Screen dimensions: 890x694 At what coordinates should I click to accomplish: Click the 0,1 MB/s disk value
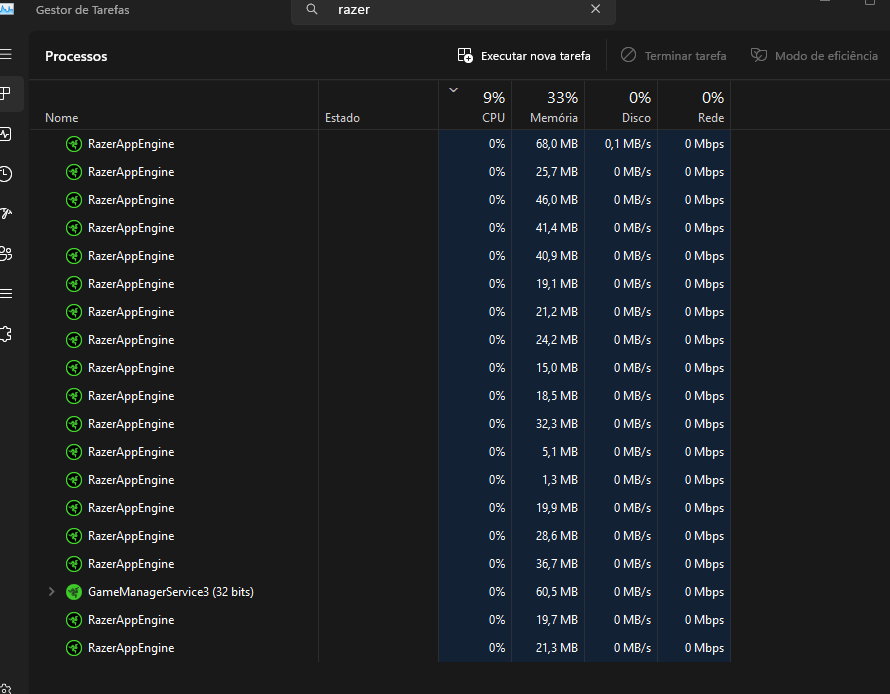click(x=628, y=144)
